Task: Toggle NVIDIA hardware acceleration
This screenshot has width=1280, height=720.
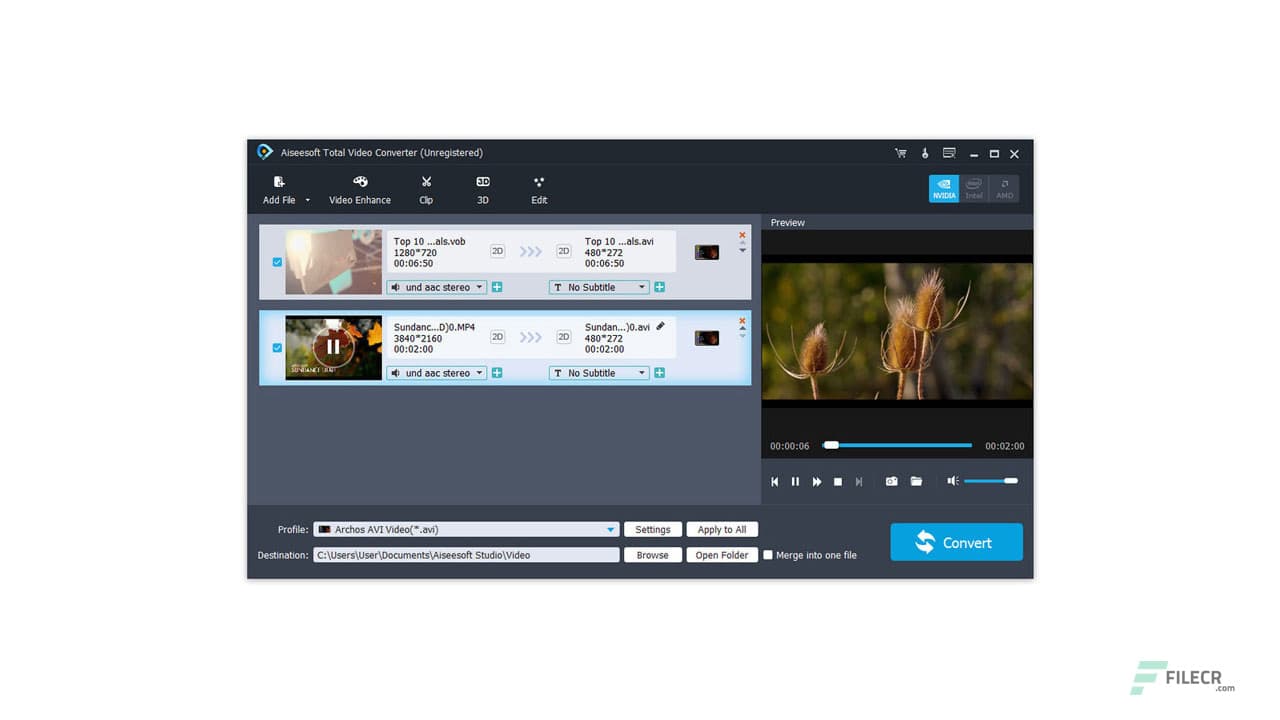Action: (943, 188)
